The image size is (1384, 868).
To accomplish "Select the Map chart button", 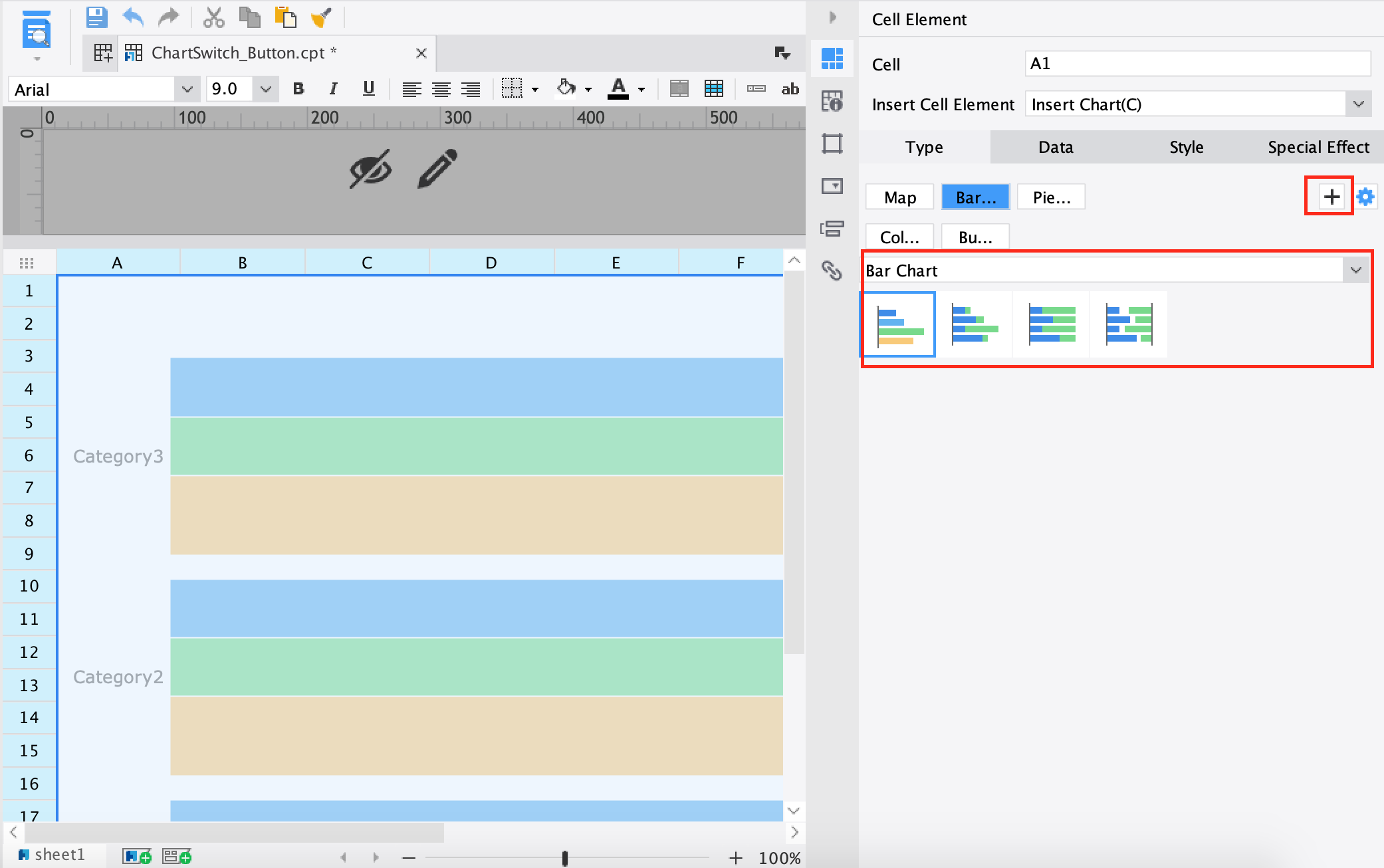I will (x=899, y=197).
